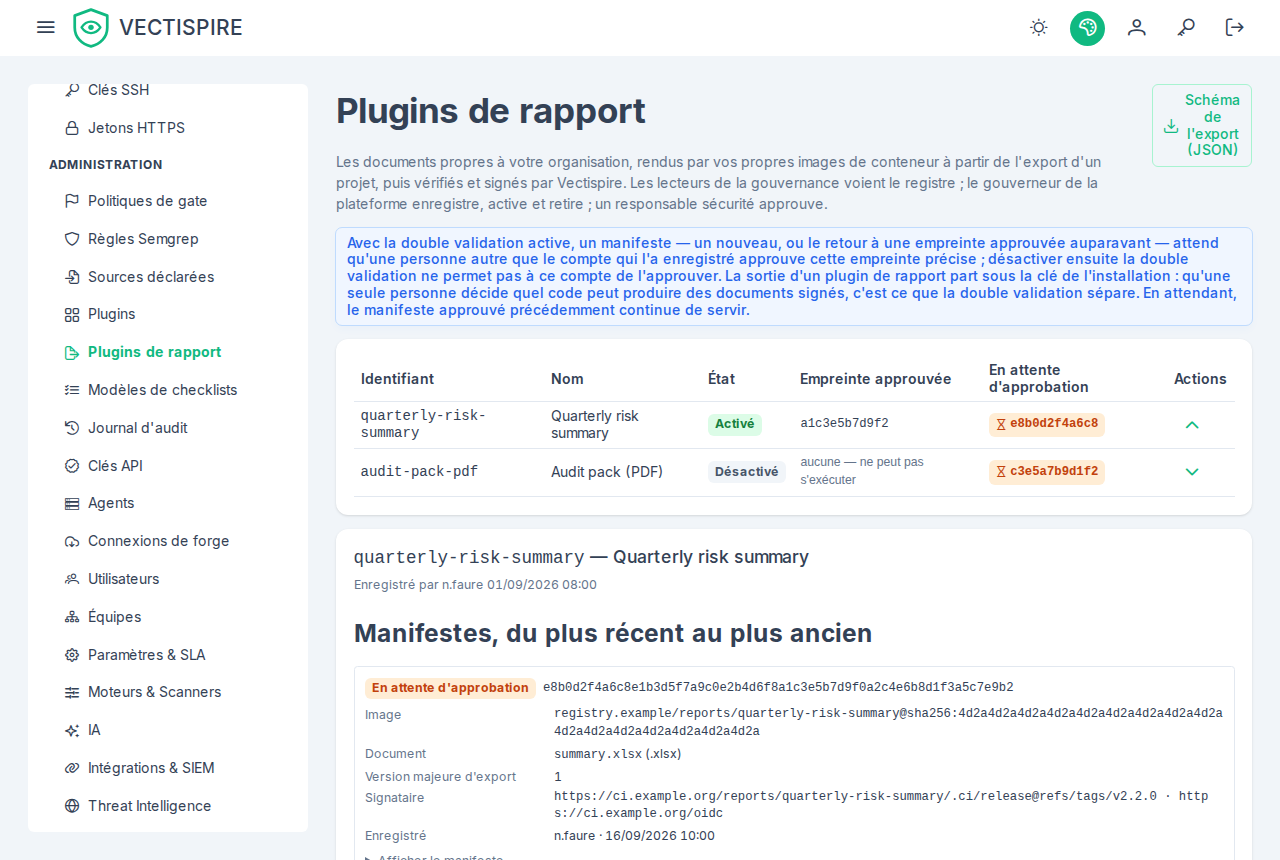Click the Audit pack (PDF) name cell

point(607,472)
